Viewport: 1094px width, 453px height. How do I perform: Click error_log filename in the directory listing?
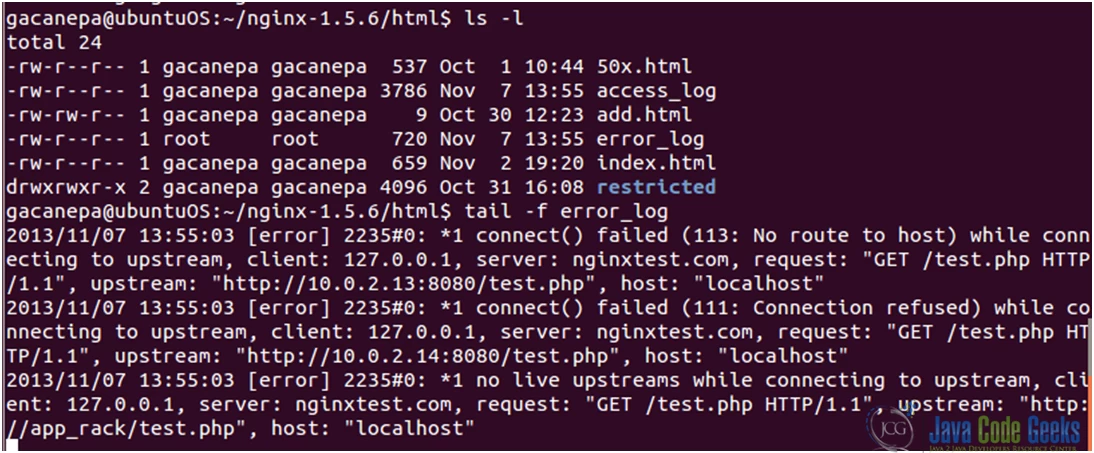(650, 139)
